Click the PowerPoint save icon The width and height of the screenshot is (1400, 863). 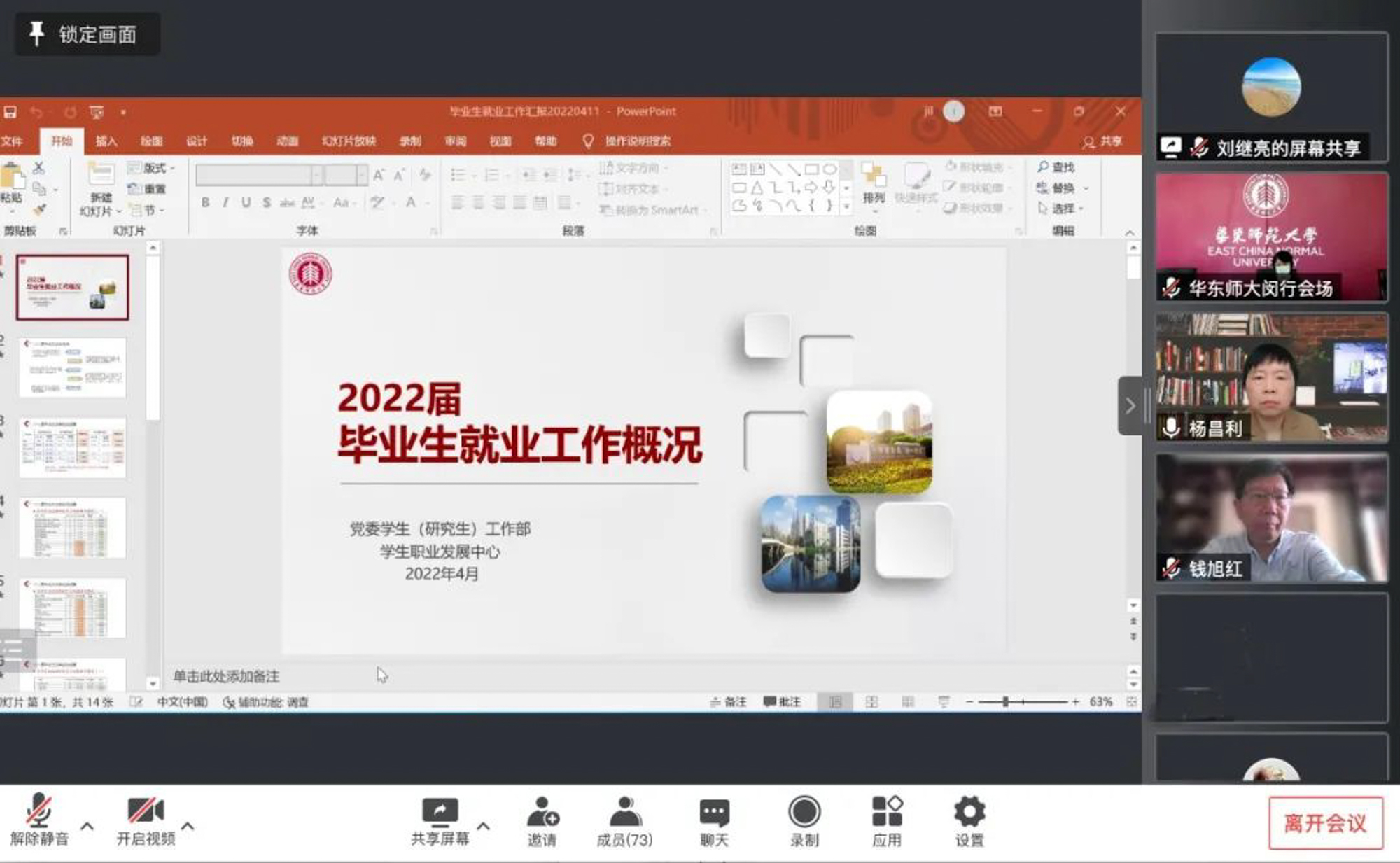tap(10, 112)
